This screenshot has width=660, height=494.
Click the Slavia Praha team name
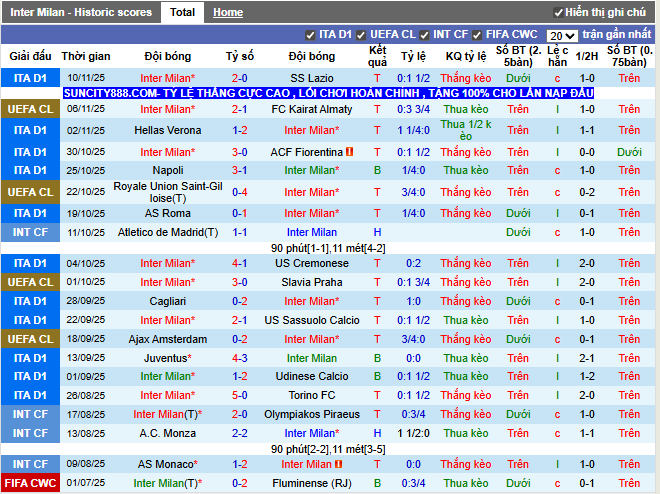click(312, 282)
